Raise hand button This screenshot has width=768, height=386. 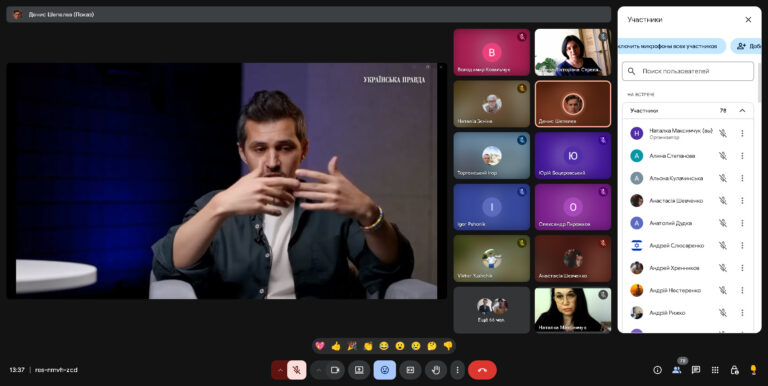tap(436, 370)
